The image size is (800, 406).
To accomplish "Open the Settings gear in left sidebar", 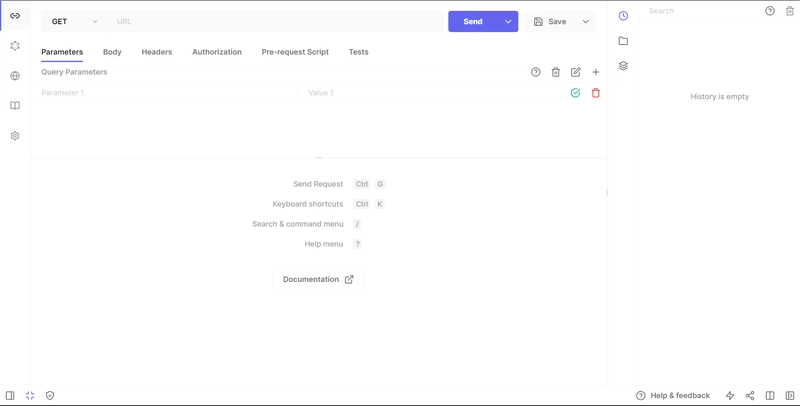I will click(x=15, y=136).
